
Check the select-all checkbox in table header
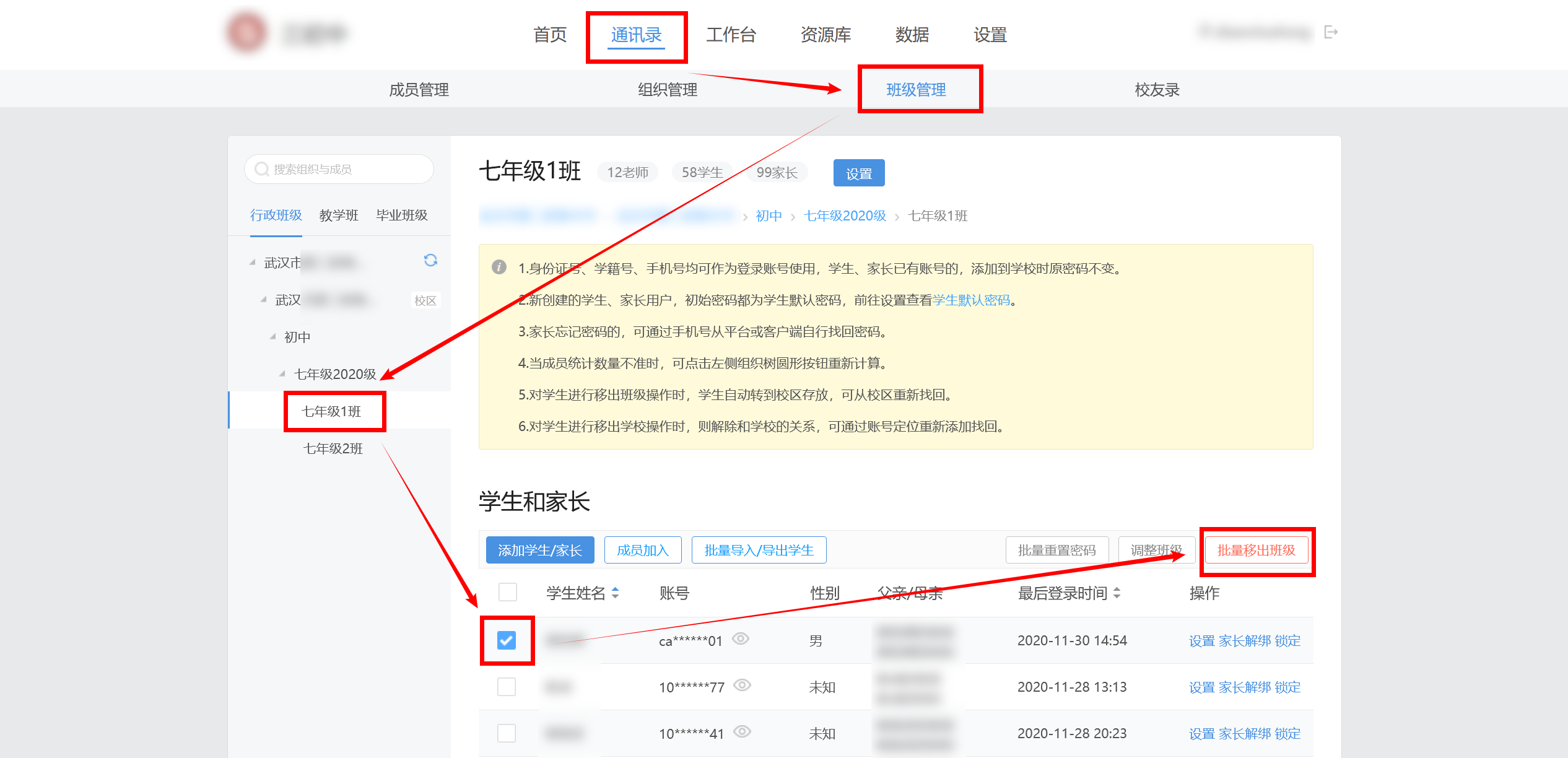click(x=508, y=592)
